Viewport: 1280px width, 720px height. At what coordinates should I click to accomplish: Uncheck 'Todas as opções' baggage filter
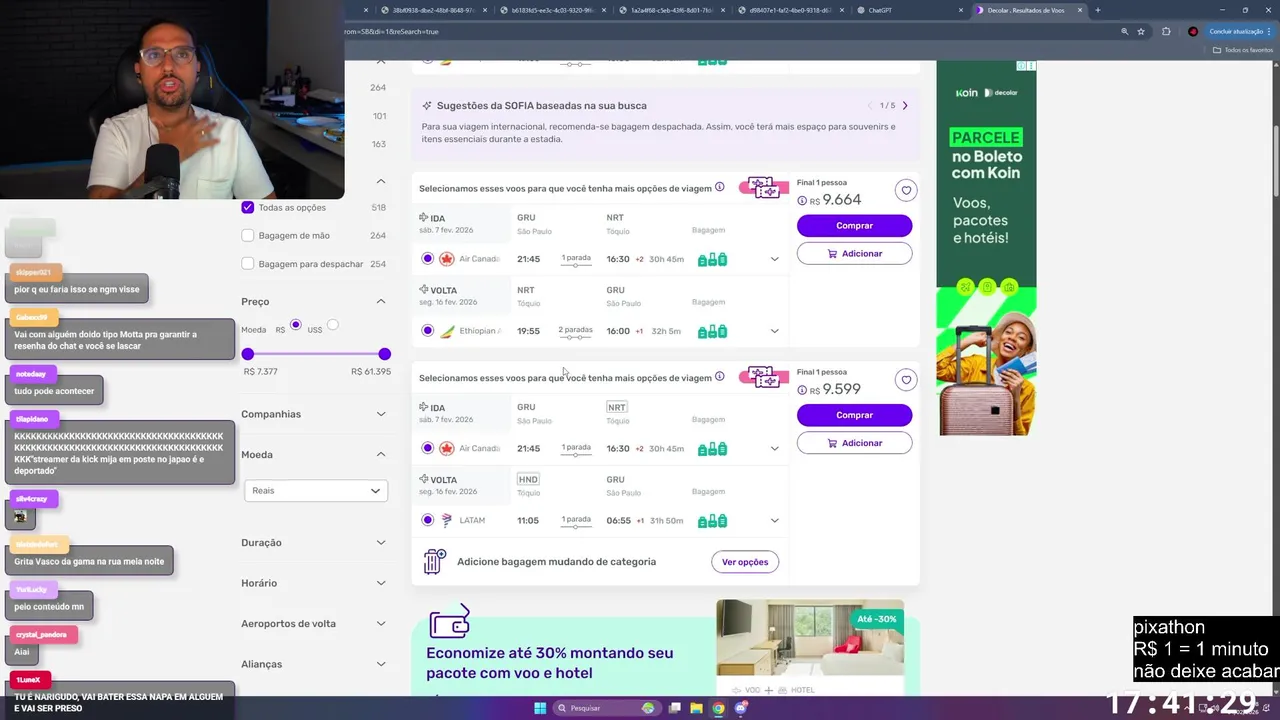click(x=248, y=207)
